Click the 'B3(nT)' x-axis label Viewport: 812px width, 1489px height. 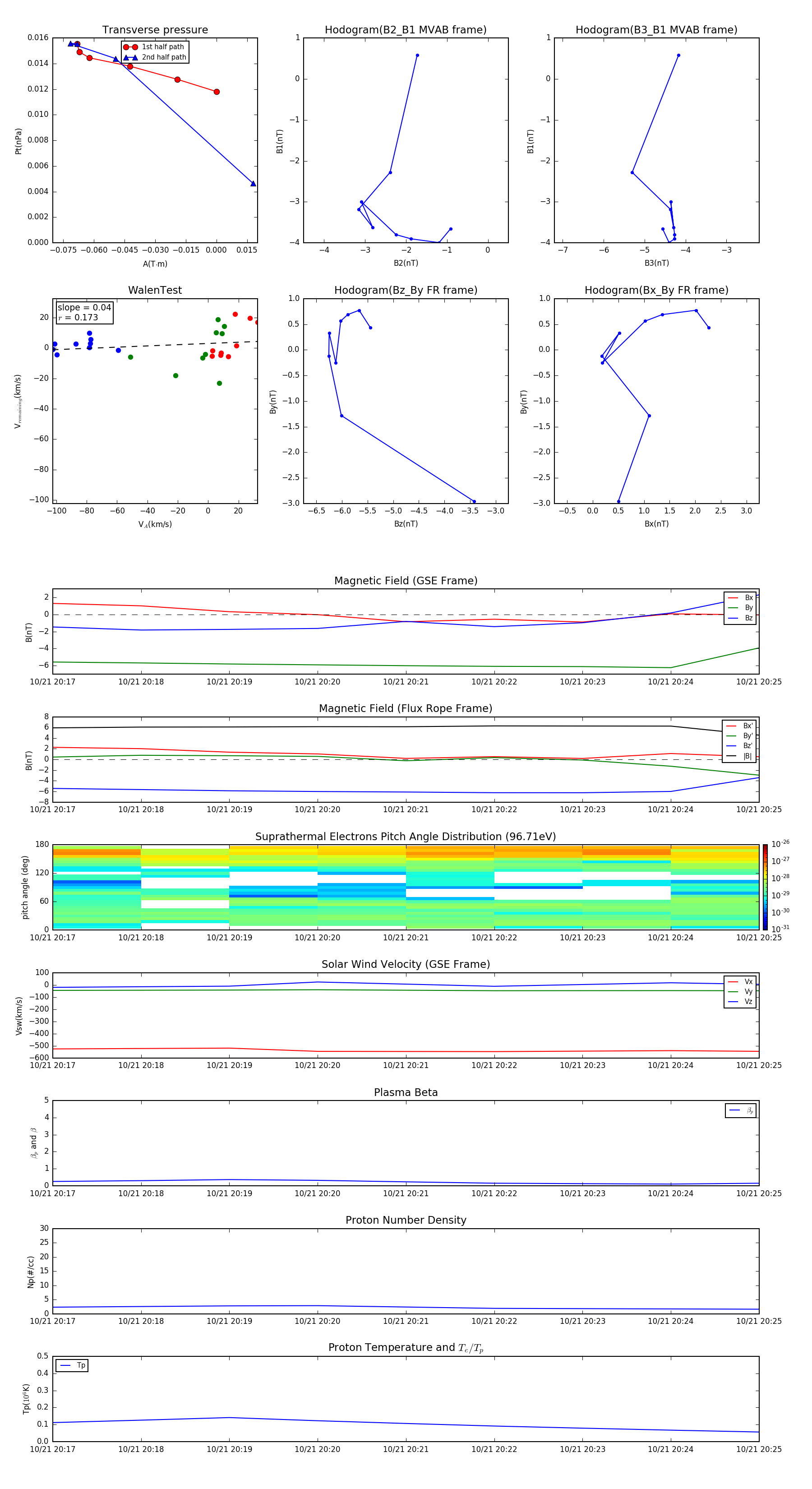pyautogui.click(x=656, y=263)
